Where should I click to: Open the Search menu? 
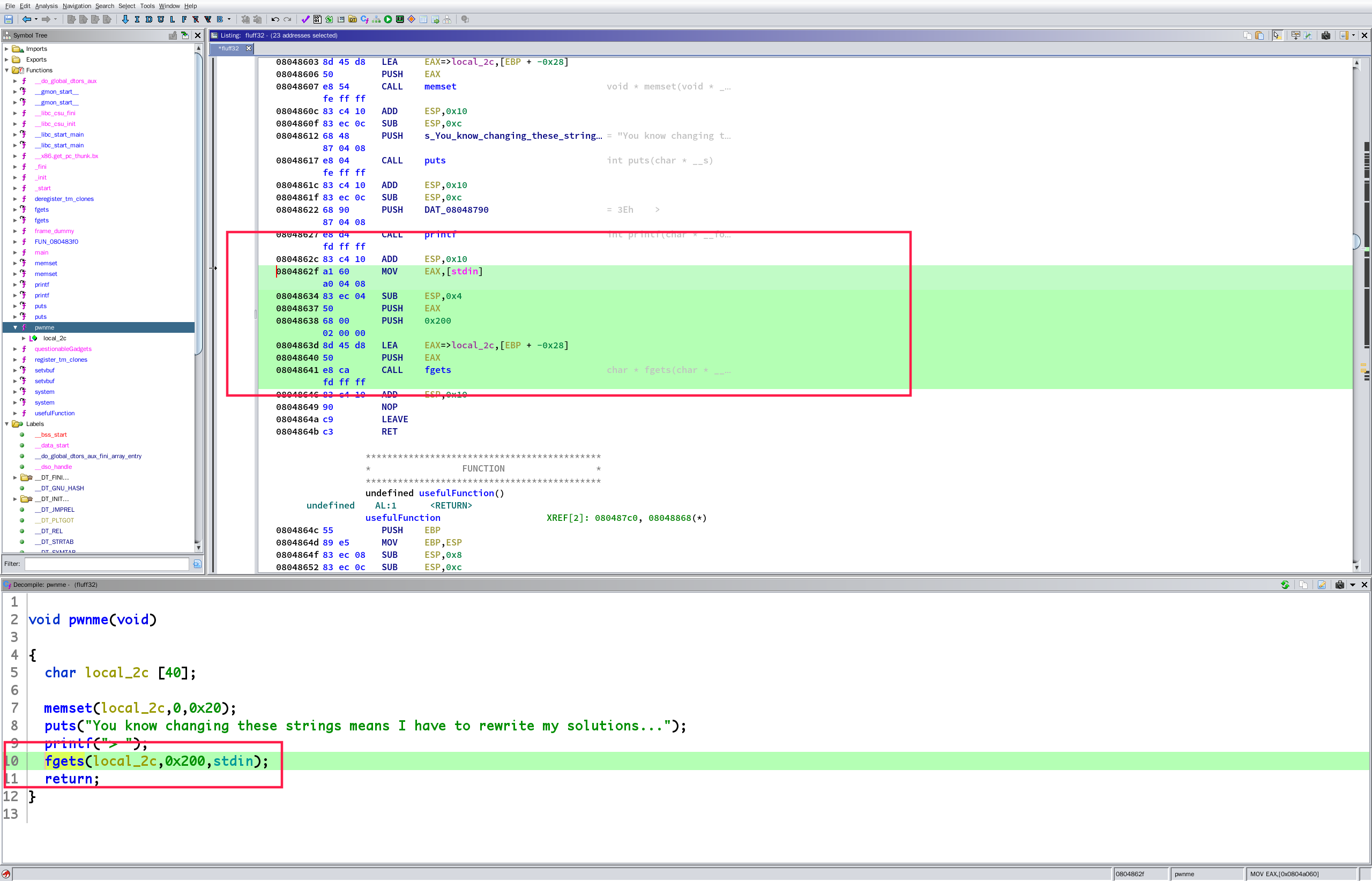(105, 6)
